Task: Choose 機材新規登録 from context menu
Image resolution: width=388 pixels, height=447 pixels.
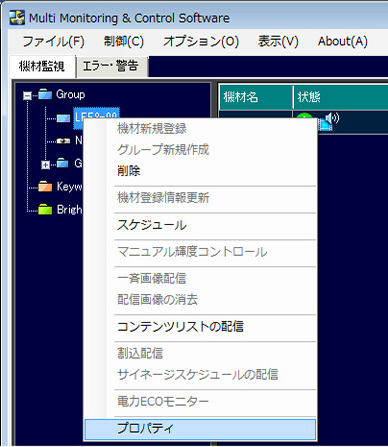Action: click(200, 129)
